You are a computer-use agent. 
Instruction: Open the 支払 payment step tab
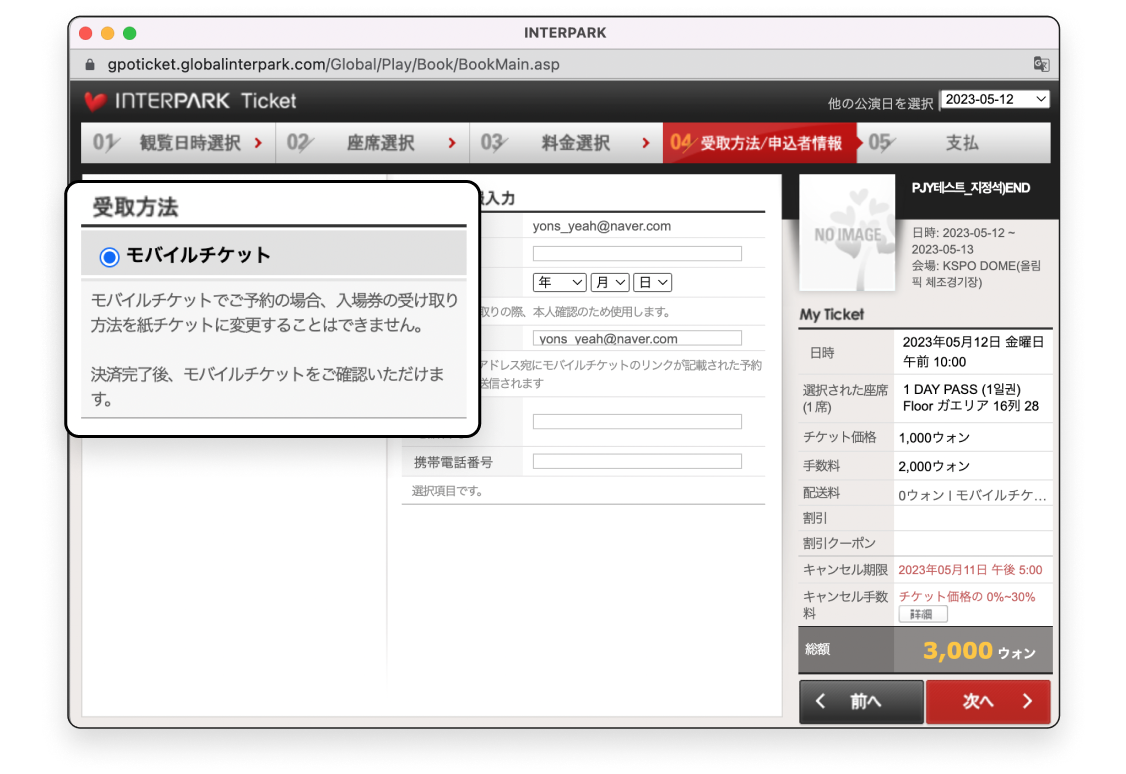click(961, 142)
